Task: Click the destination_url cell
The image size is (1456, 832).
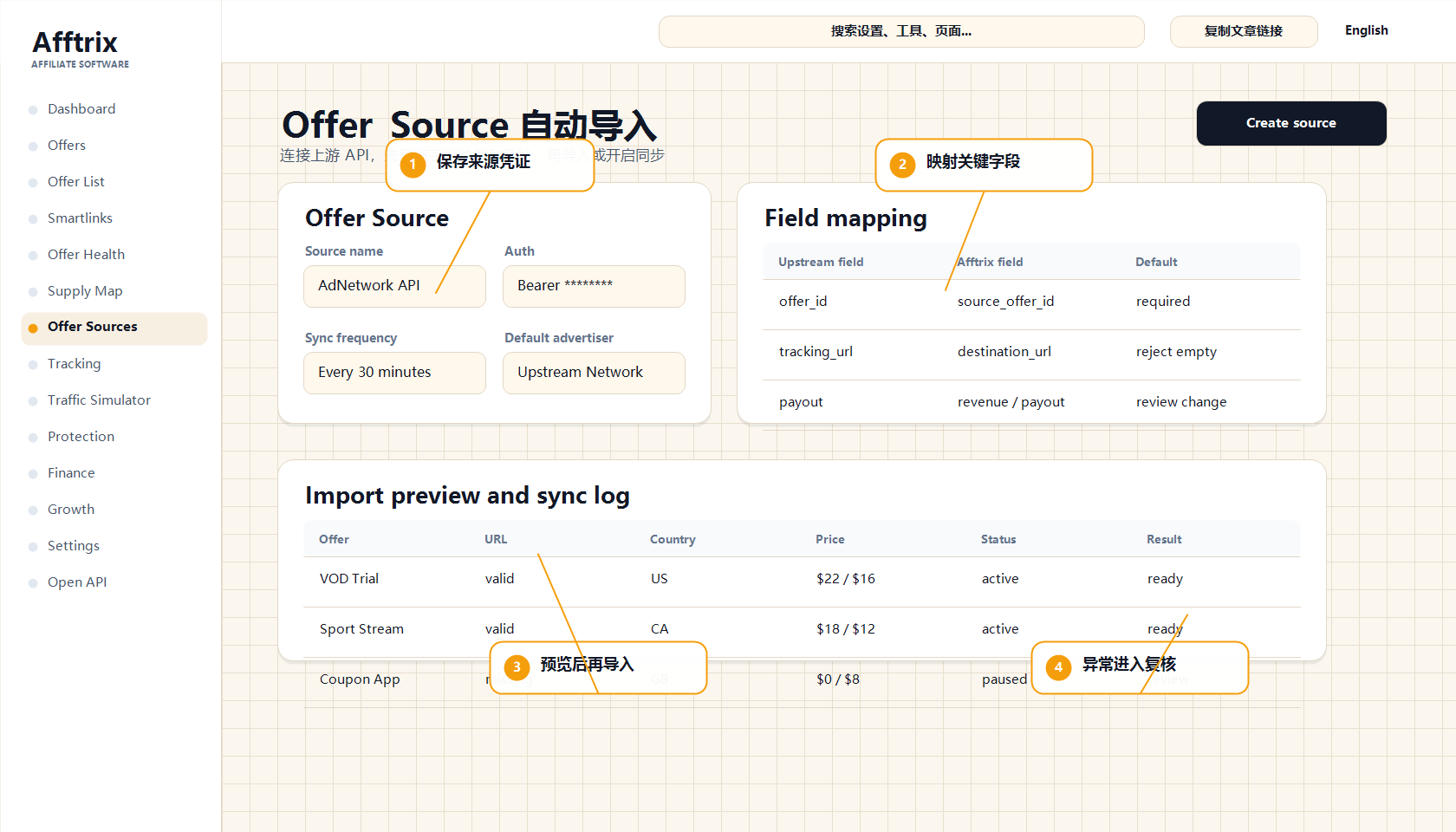Action: tap(1004, 352)
